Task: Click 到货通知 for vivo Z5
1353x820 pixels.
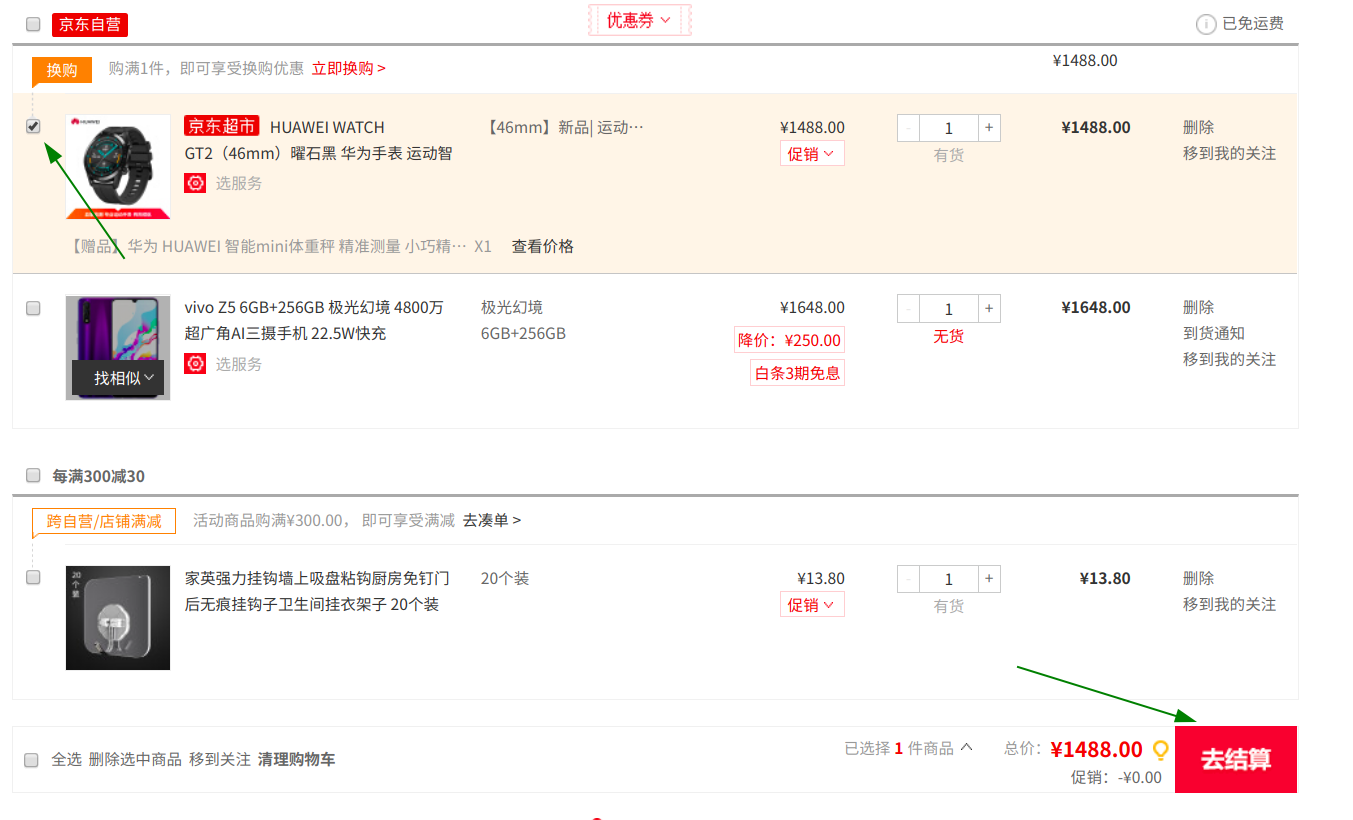Action: [1214, 333]
